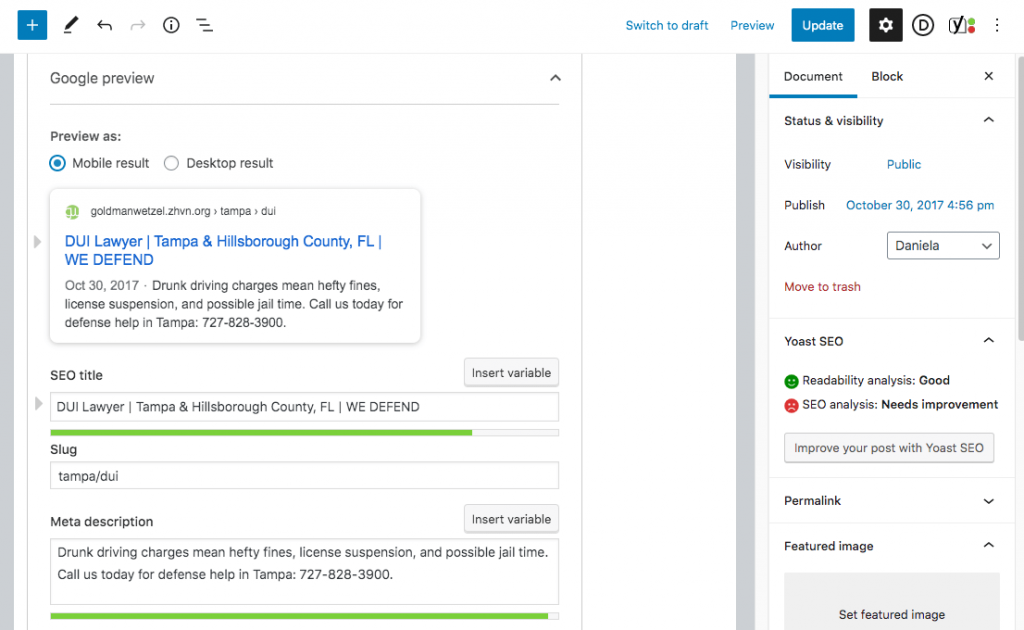Collapse the Featured image panel

tap(989, 546)
